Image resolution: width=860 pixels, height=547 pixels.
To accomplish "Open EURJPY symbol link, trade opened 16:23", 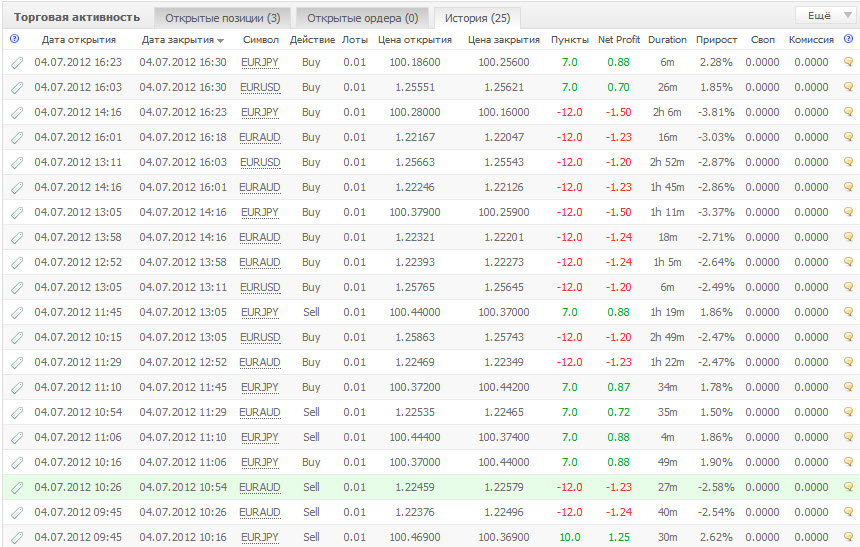I will pyautogui.click(x=260, y=63).
